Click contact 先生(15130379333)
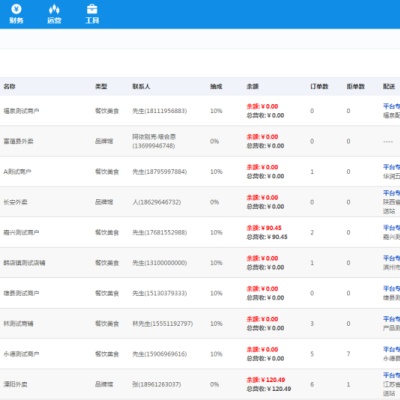The width and height of the screenshot is (400, 400). click(160, 293)
